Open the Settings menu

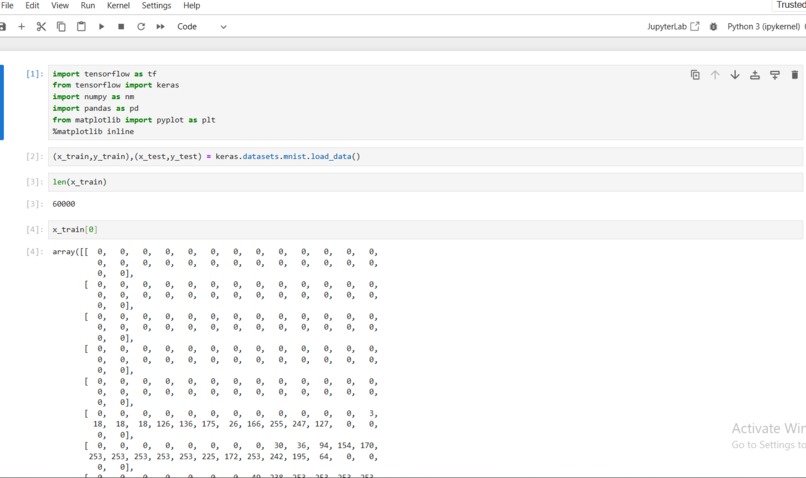point(156,6)
